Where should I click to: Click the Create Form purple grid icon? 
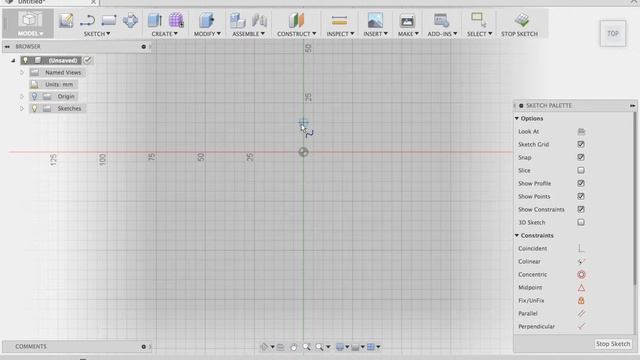pos(176,20)
